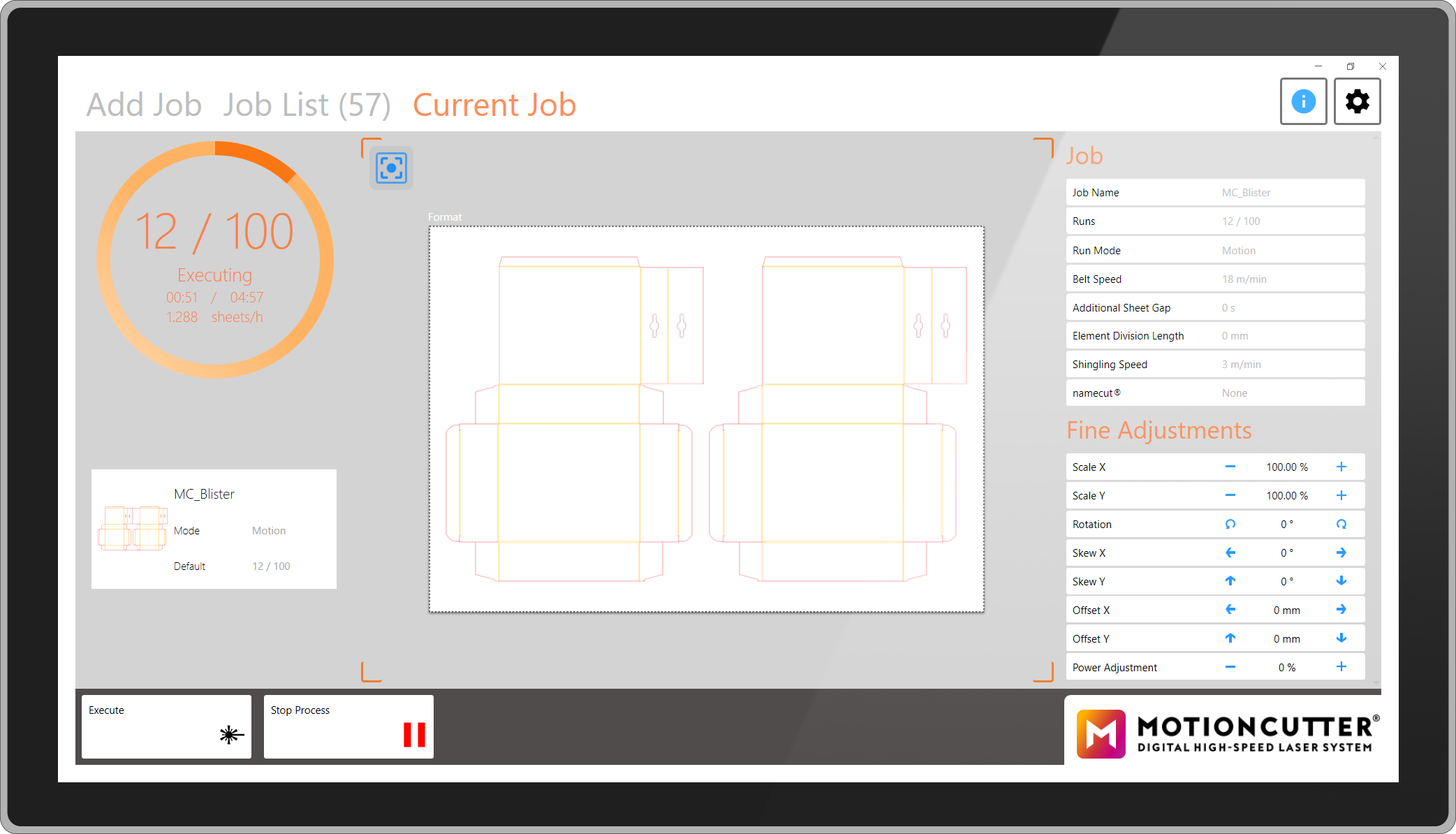Click the Runs value 12 / 100

tap(1241, 221)
